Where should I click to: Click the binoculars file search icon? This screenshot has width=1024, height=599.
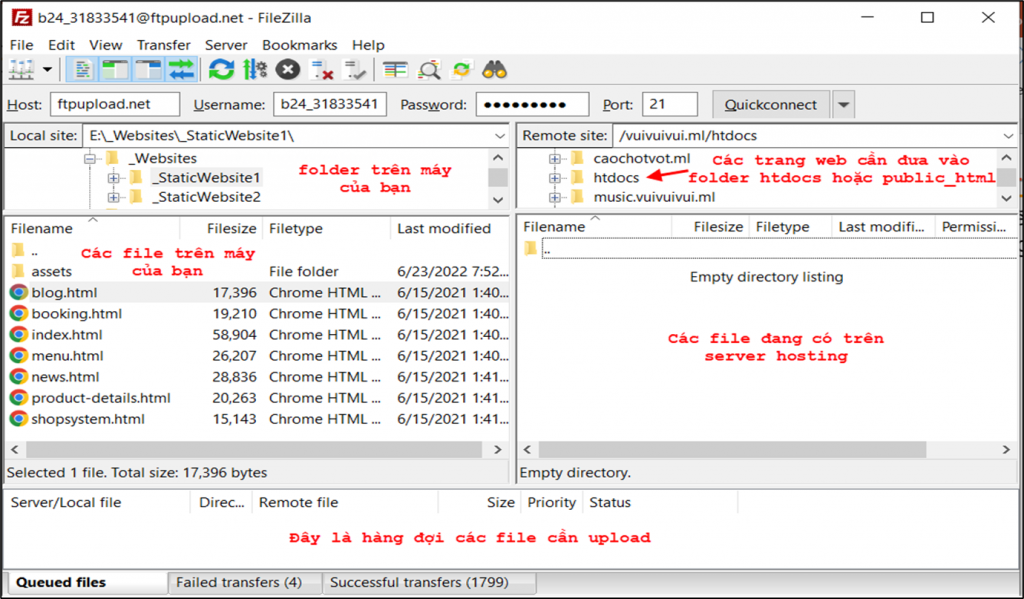tap(494, 70)
